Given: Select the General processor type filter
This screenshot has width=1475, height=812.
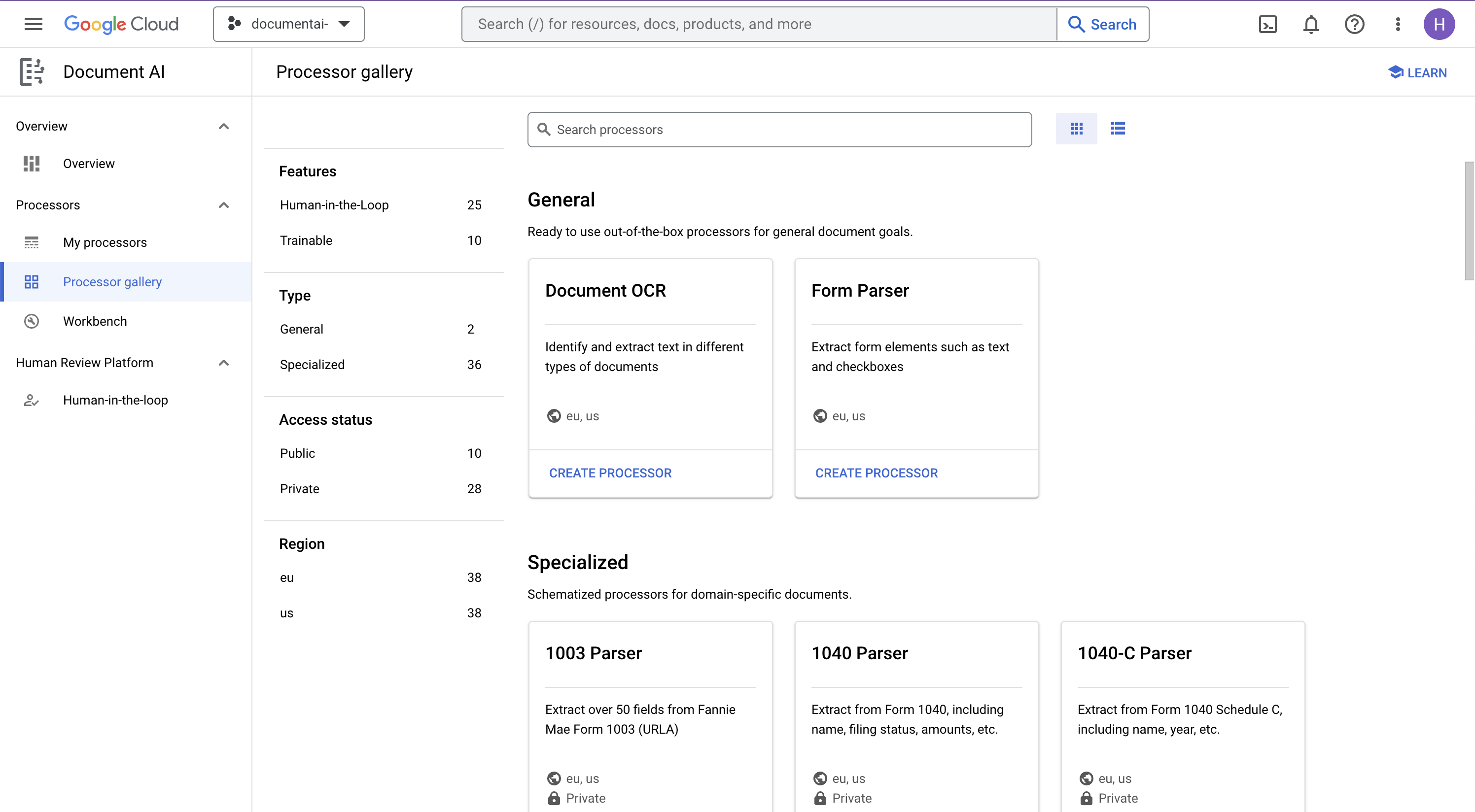Looking at the screenshot, I should click(x=301, y=329).
